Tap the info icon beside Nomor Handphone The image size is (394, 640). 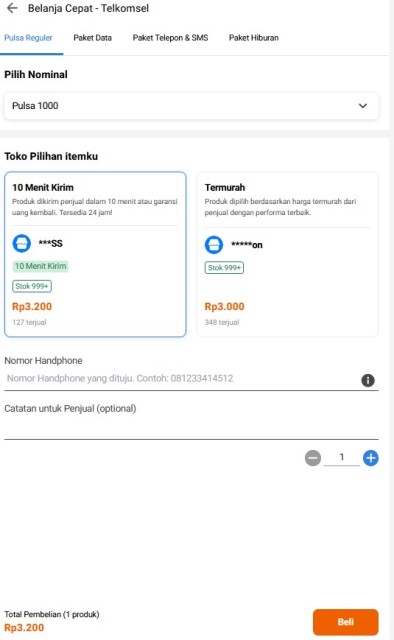(x=368, y=380)
